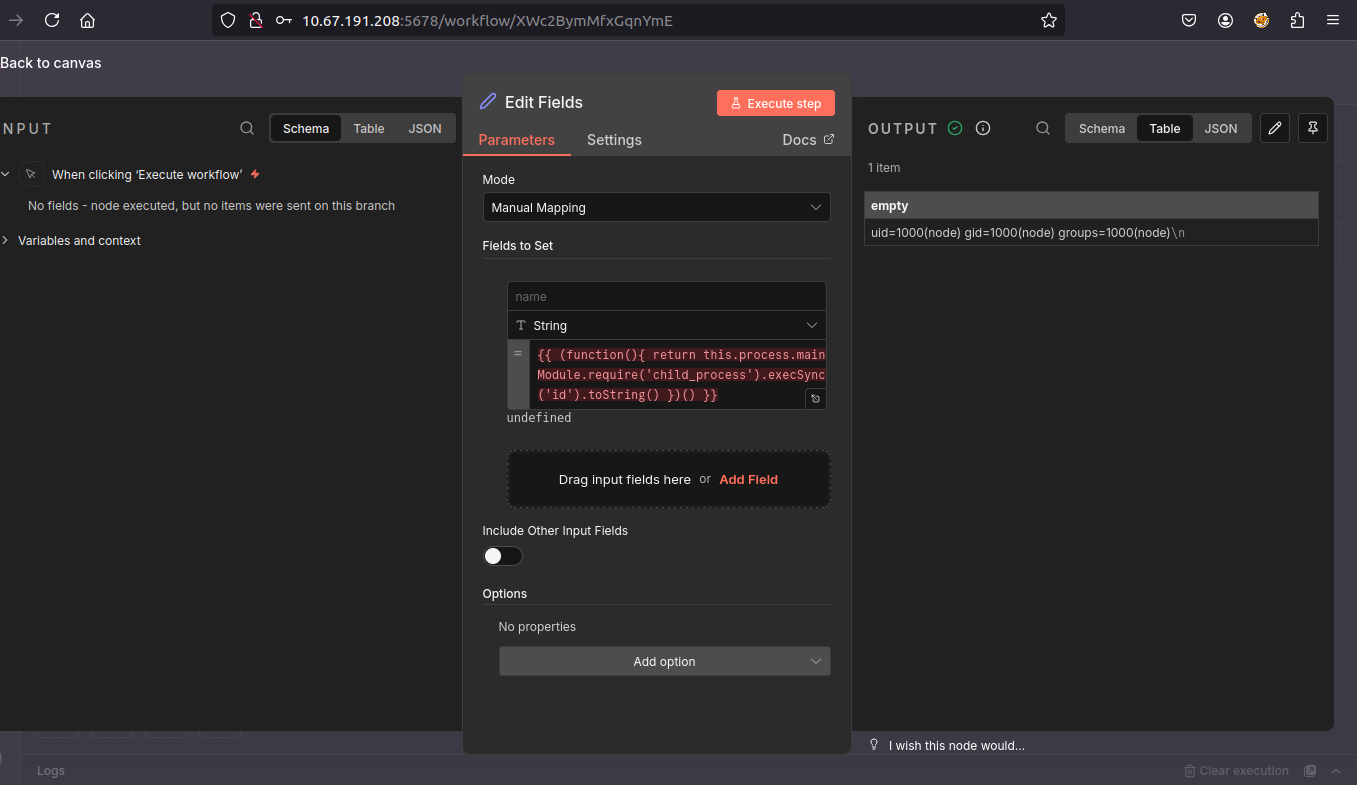Reload the browser page

click(52, 20)
